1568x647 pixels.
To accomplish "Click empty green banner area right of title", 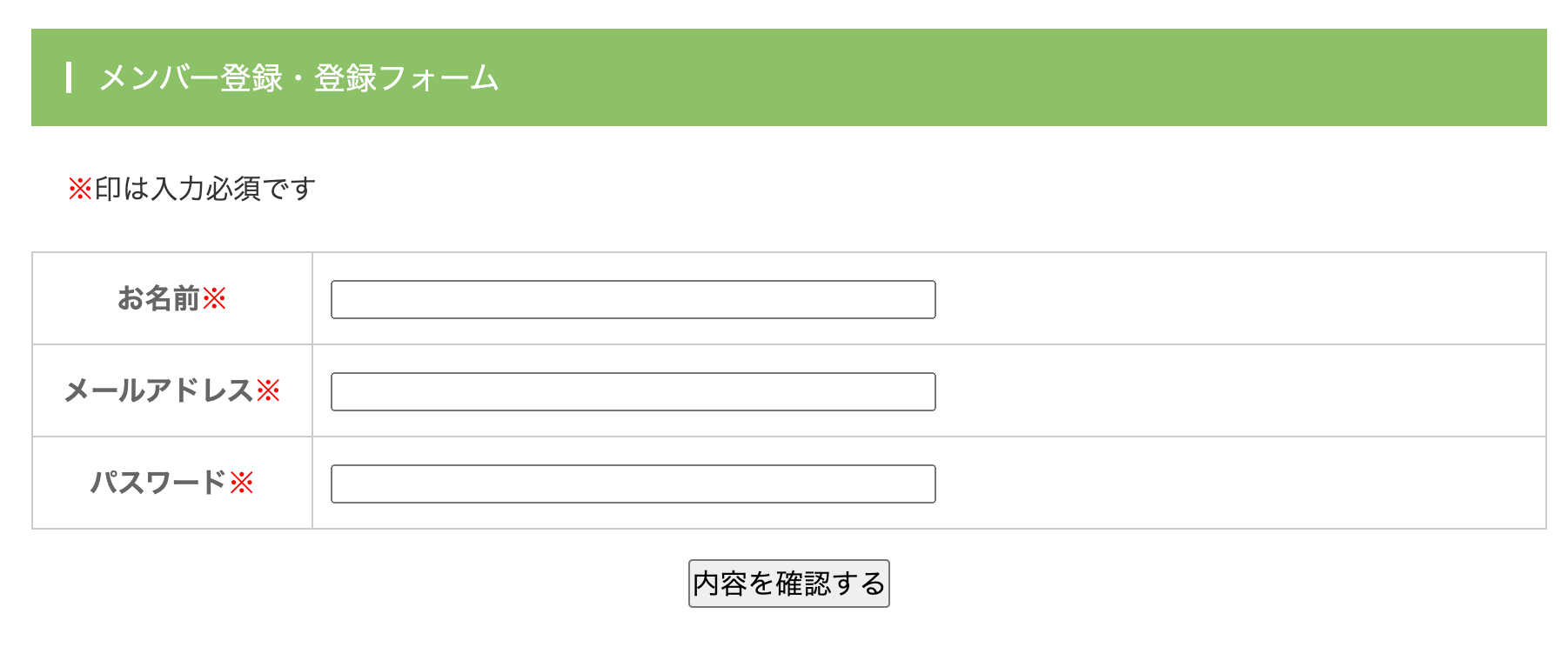I will point(1044,78).
